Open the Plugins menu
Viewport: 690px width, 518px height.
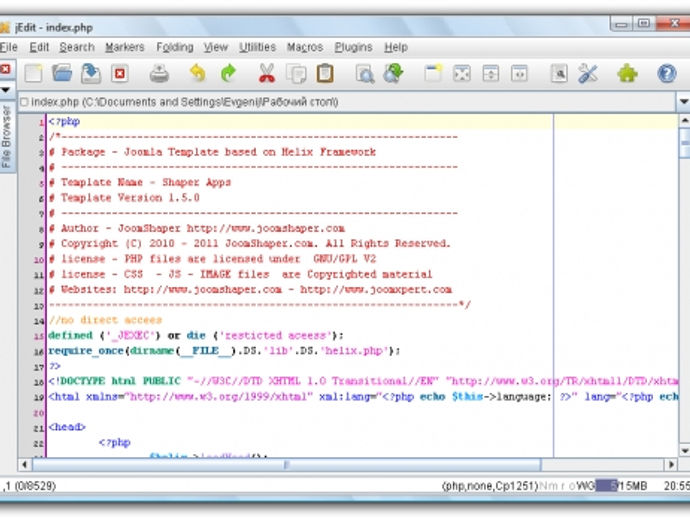[x=353, y=47]
